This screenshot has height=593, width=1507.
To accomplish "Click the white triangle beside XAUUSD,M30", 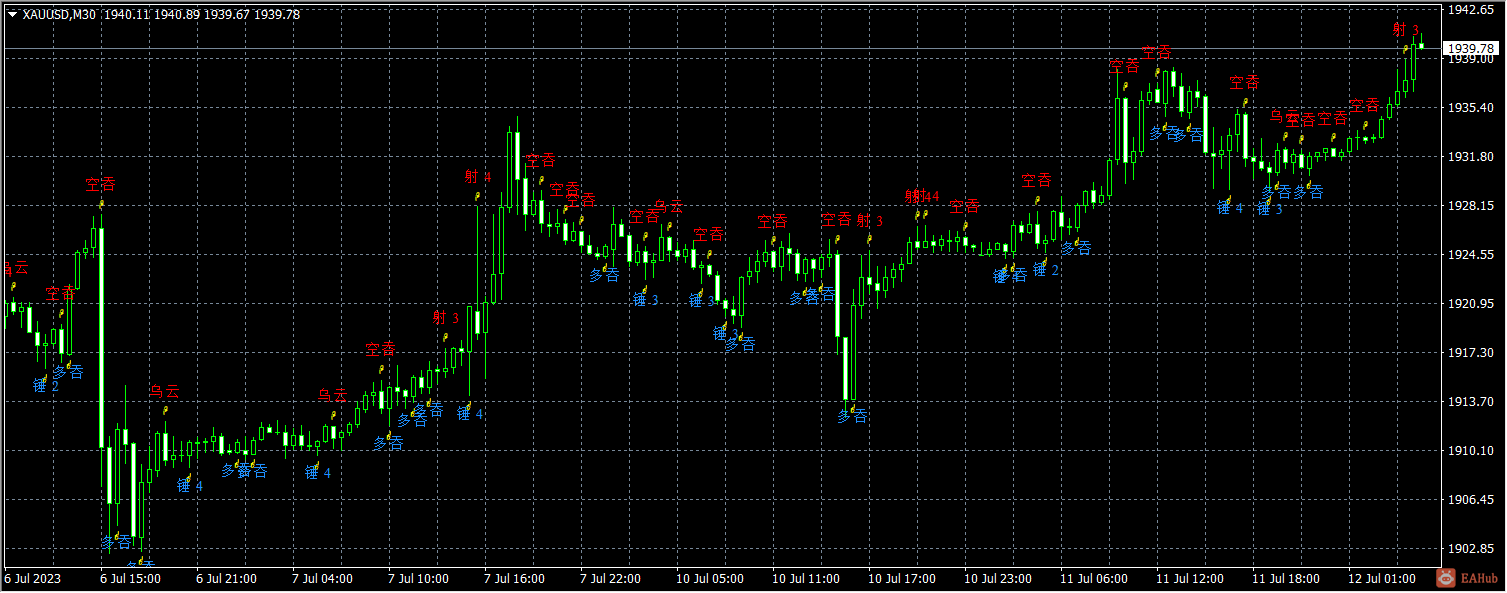I will (12, 15).
